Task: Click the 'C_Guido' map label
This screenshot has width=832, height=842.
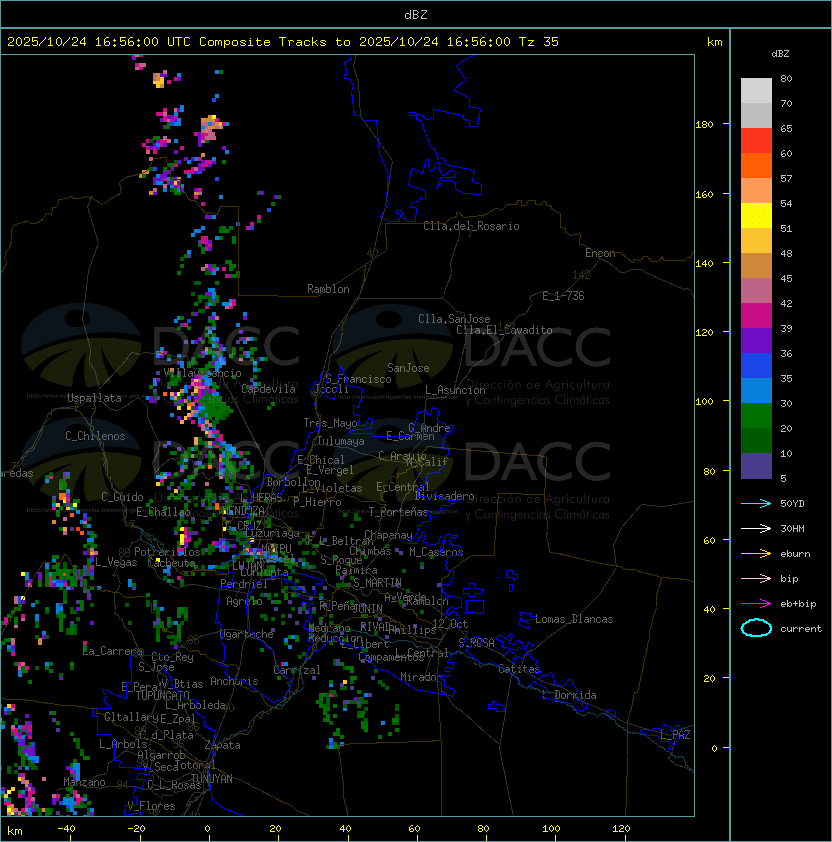Action: tap(122, 497)
